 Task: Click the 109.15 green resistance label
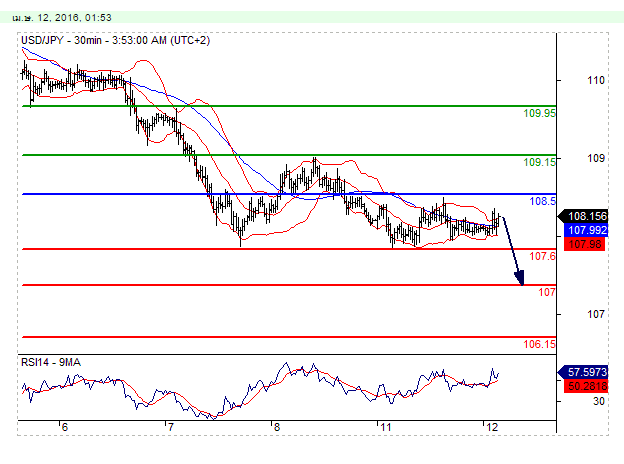pos(540,162)
